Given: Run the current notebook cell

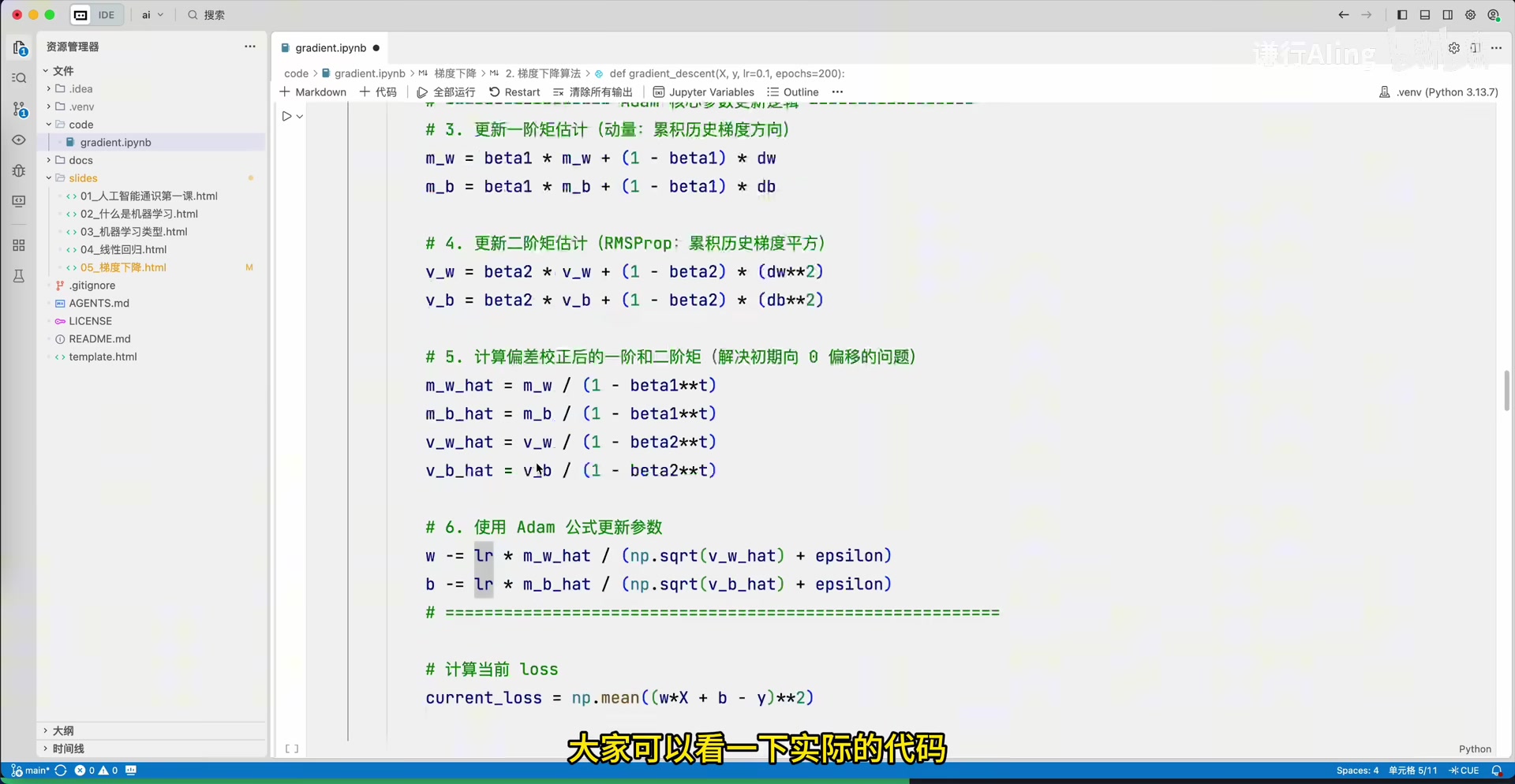Looking at the screenshot, I should 286,116.
